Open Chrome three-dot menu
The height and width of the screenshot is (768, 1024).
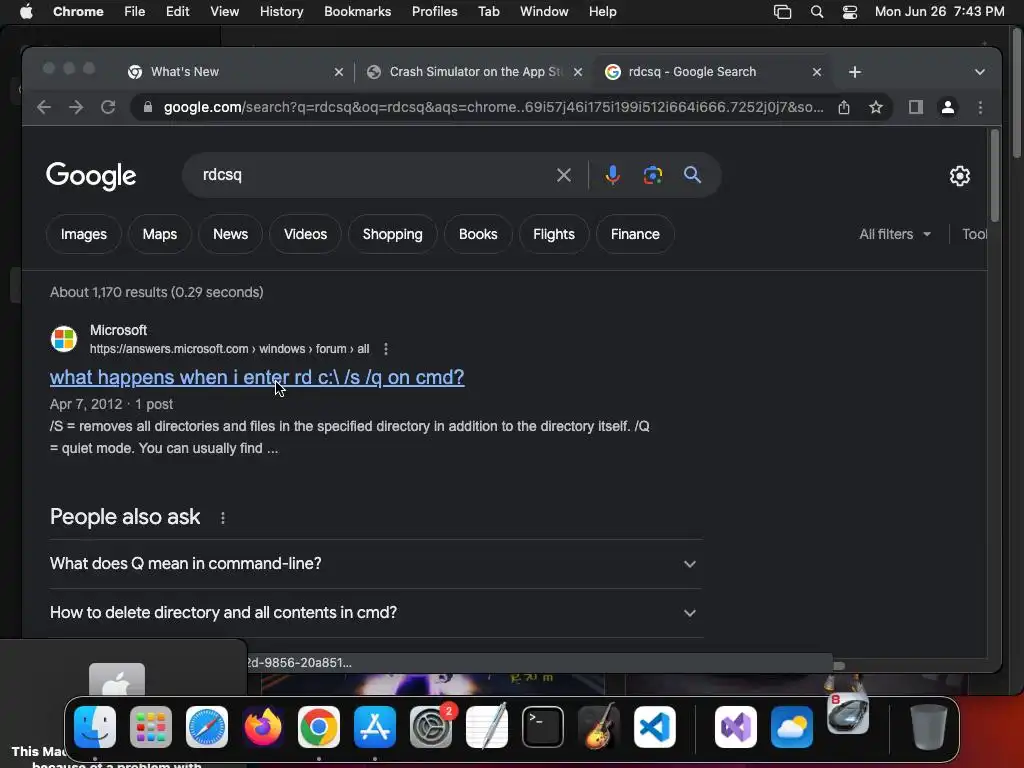coord(980,107)
